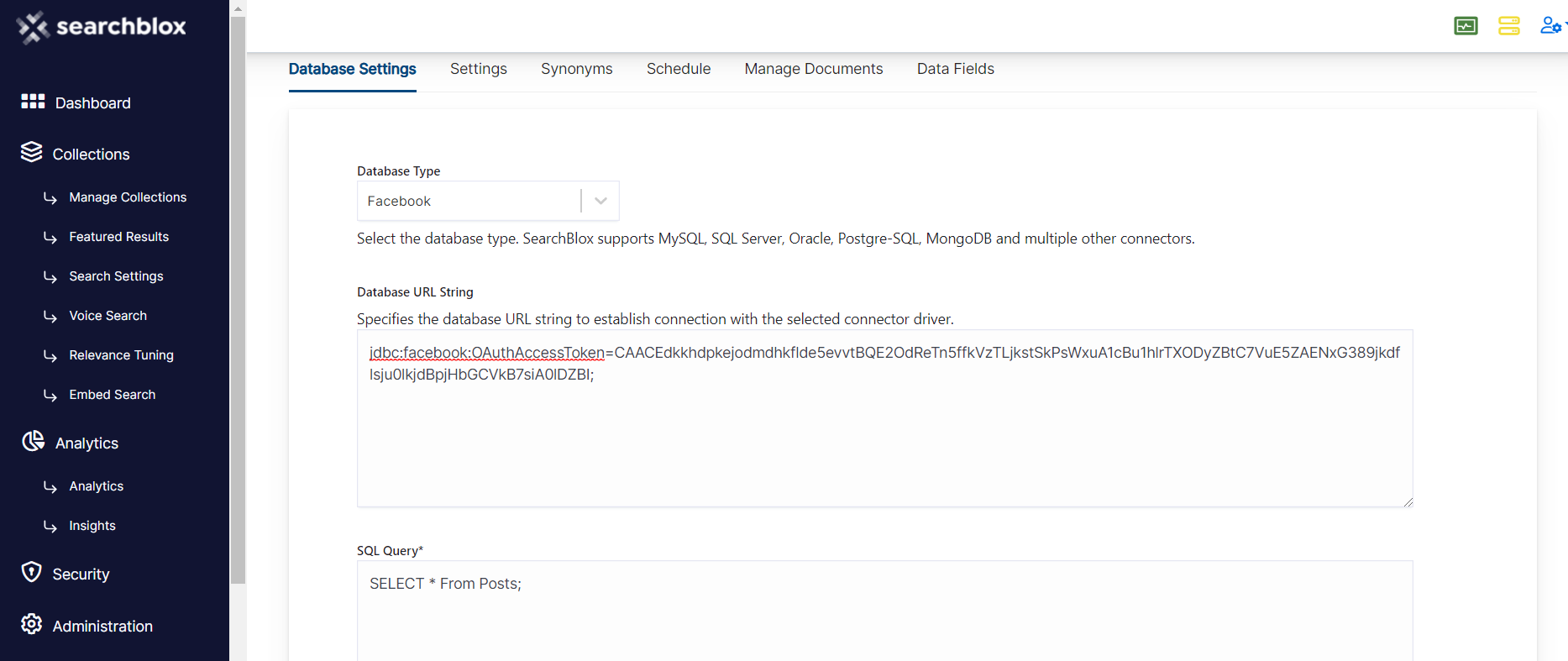Open Featured Results link
This screenshot has height=661, width=1568.
click(x=119, y=237)
